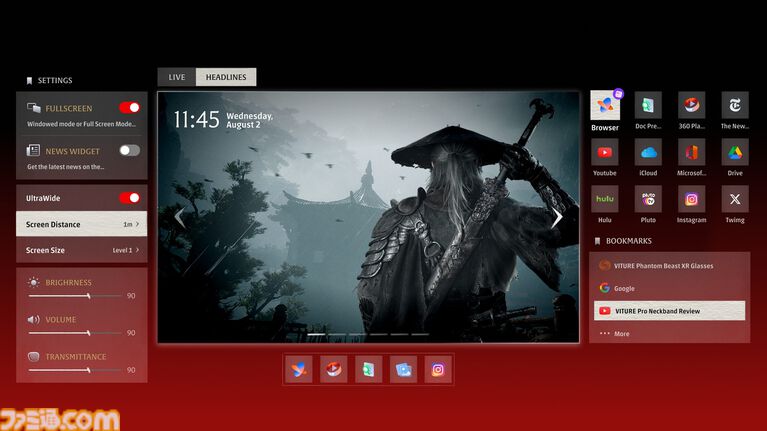Open the Drive app icon
Viewport: 767px width, 431px height.
[735, 153]
